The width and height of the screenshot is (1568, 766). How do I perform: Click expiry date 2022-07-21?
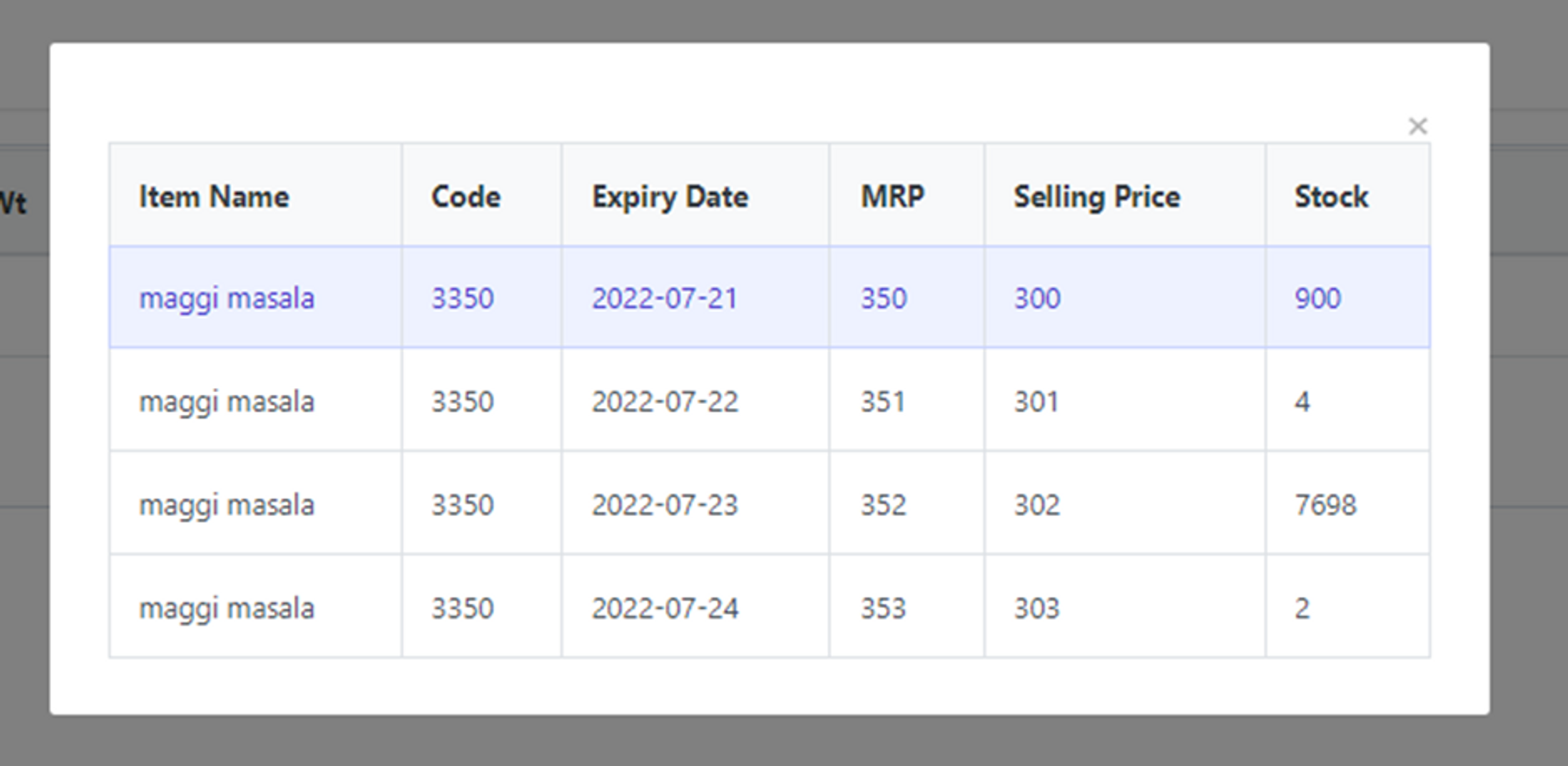pyautogui.click(x=665, y=298)
